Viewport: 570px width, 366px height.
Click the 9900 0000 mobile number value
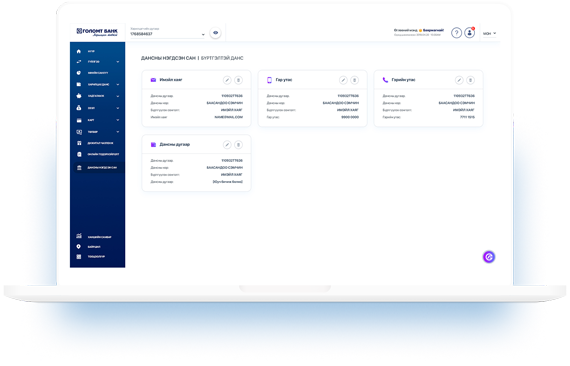click(350, 117)
